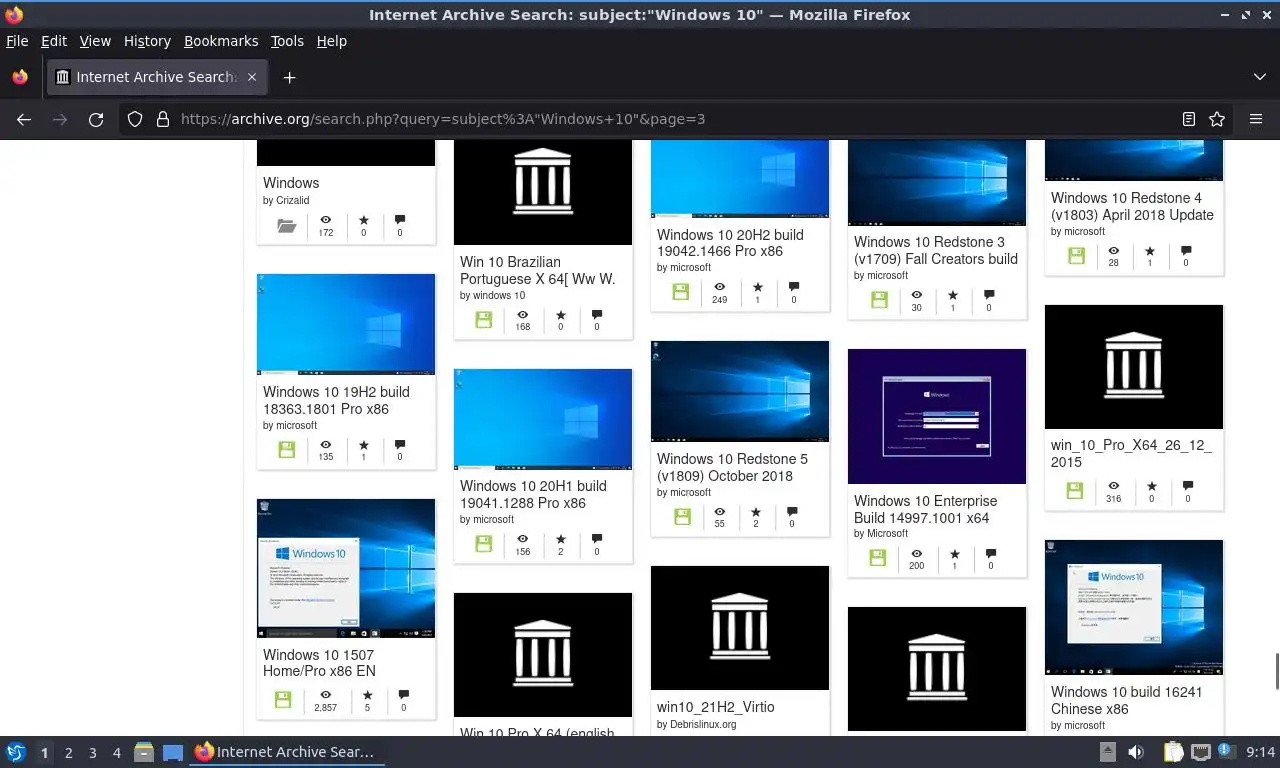Click the reviews comment icon under Windows 10 Redstone 5
Viewport: 1280px width, 768px height.
[x=792, y=513]
